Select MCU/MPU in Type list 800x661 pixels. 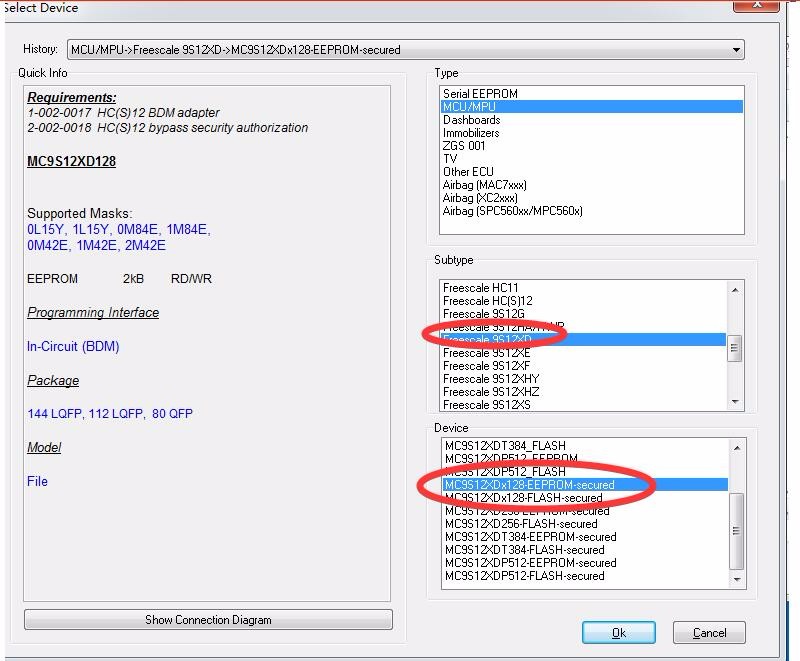pos(591,107)
